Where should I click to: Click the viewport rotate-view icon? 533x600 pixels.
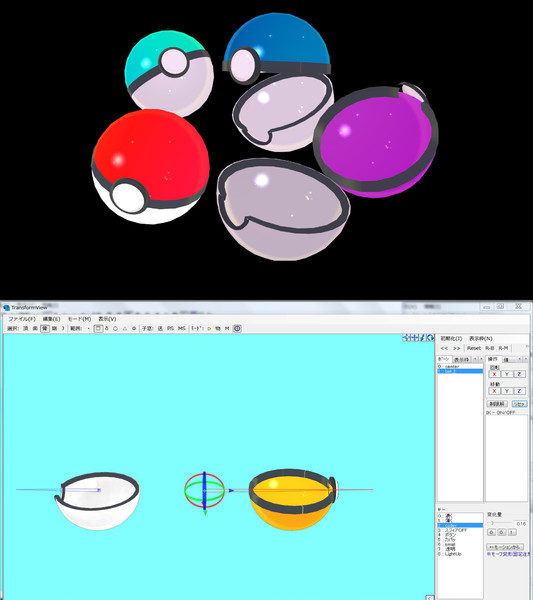point(430,338)
